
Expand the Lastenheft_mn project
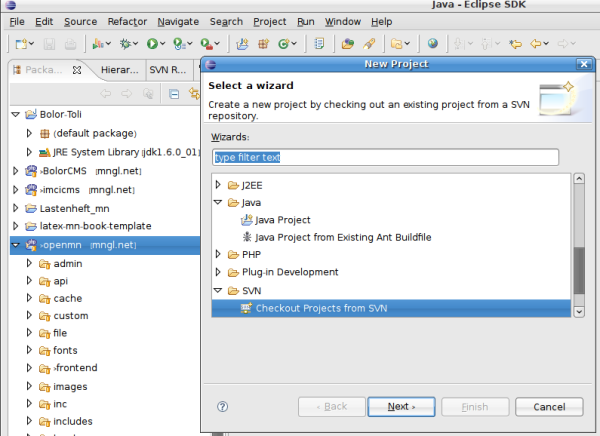click(16, 208)
